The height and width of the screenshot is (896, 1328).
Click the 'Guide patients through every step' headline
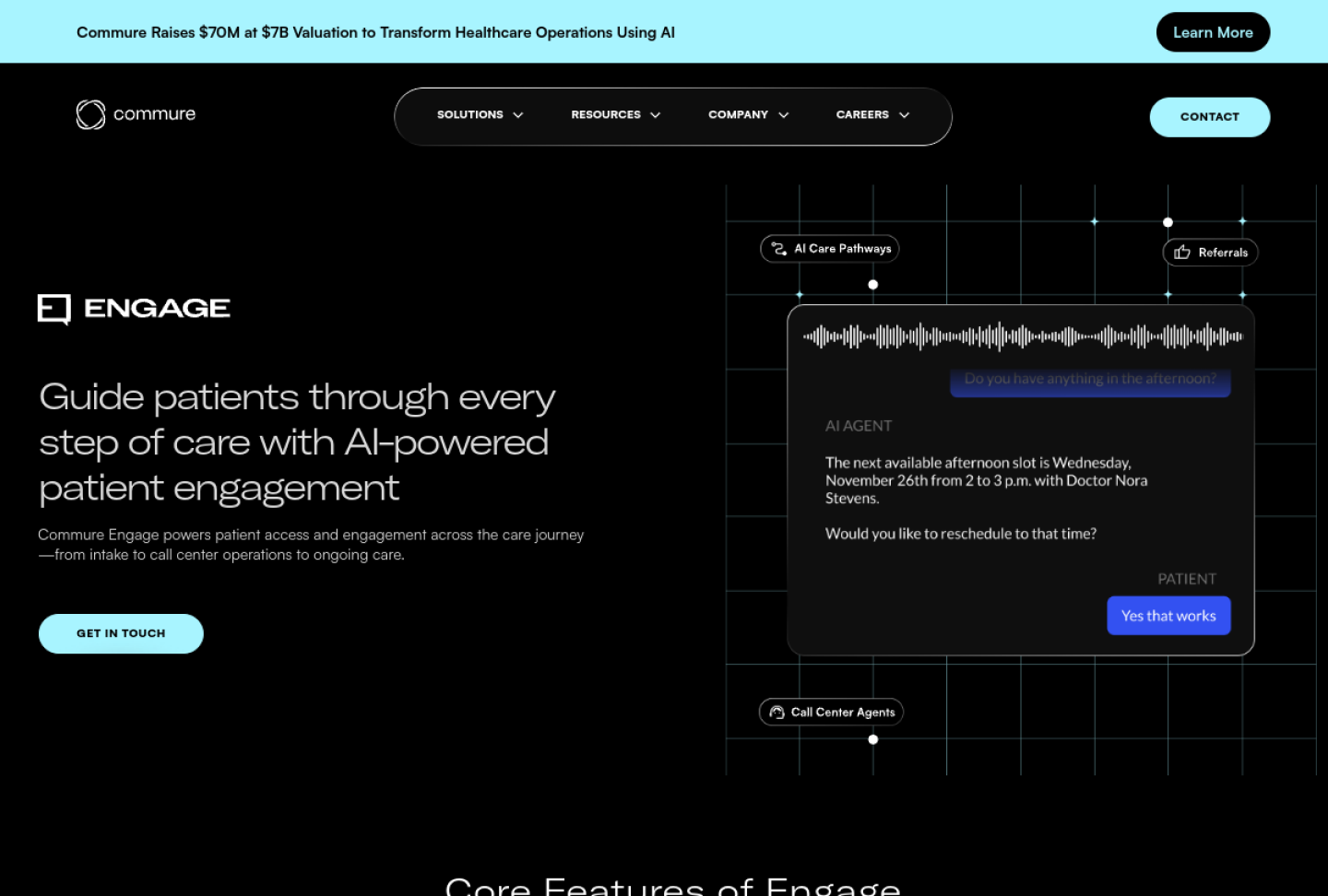point(297,442)
